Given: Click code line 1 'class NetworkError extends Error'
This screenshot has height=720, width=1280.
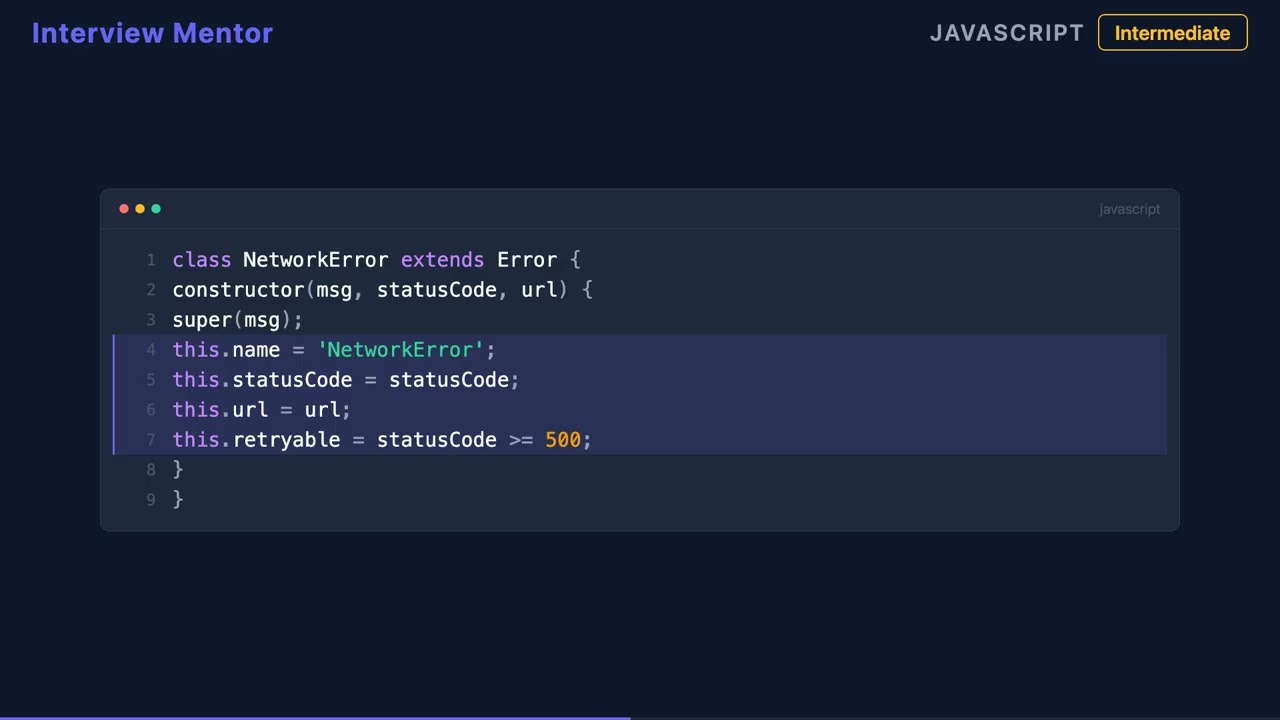Looking at the screenshot, I should 376,260.
